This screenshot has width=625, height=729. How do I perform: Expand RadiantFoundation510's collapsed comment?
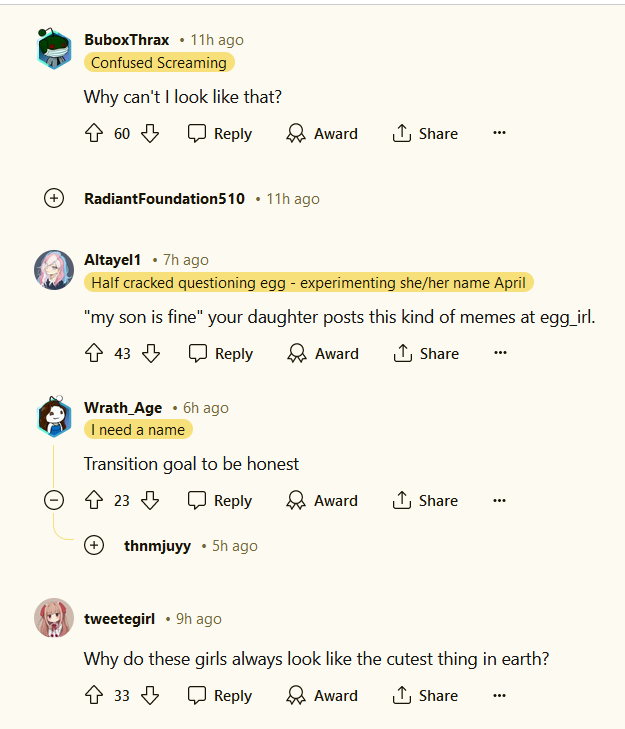pyautogui.click(x=54, y=199)
